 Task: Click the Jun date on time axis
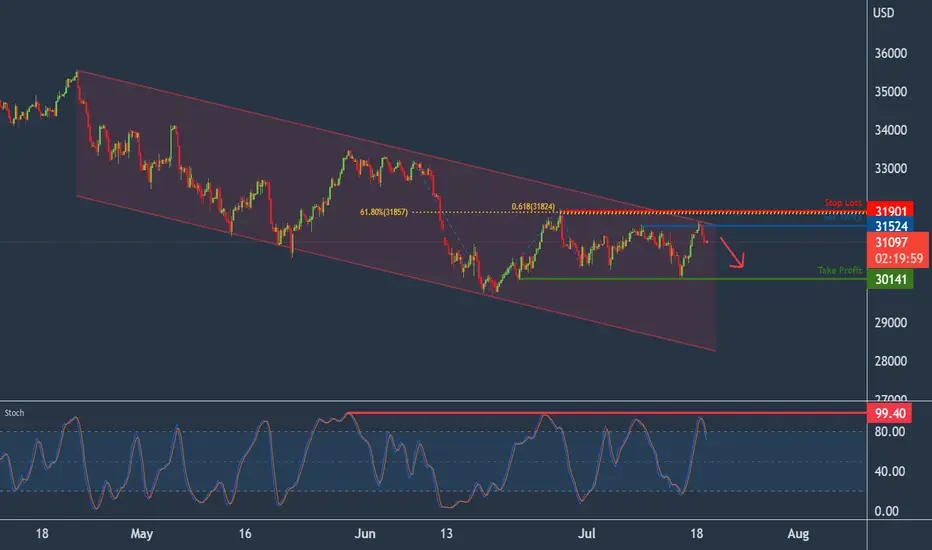(364, 533)
